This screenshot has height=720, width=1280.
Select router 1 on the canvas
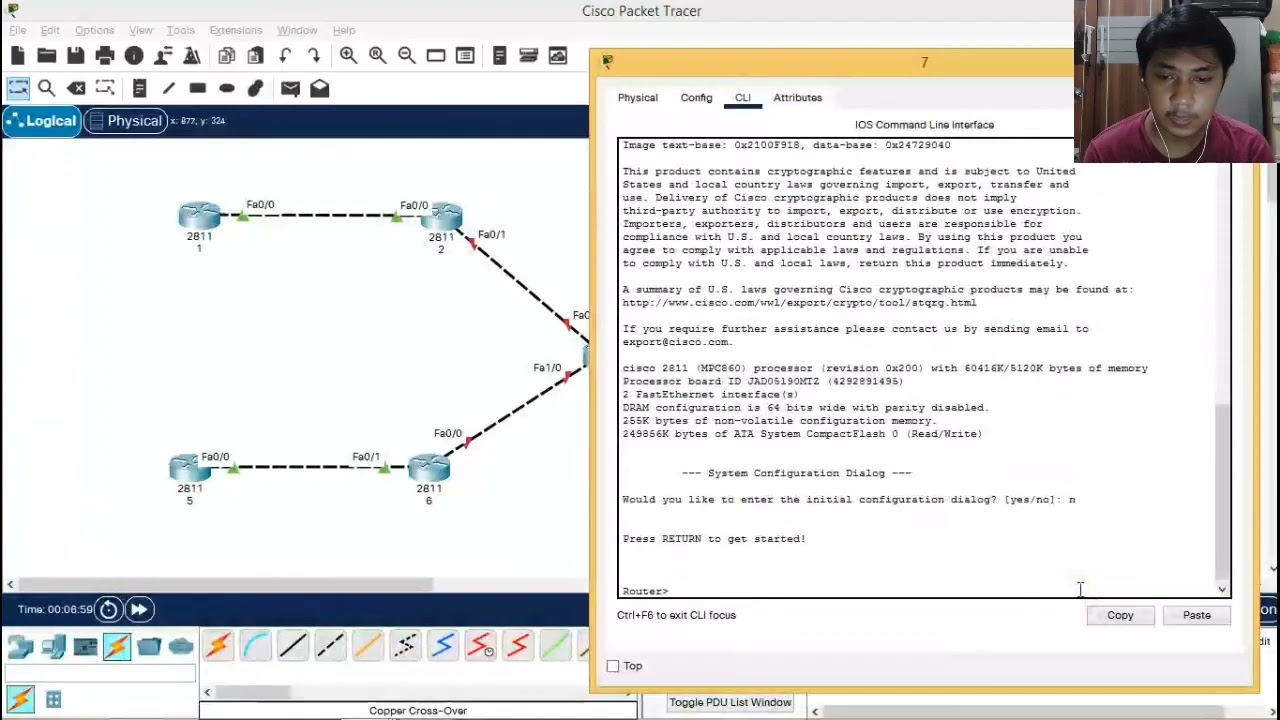tap(199, 215)
